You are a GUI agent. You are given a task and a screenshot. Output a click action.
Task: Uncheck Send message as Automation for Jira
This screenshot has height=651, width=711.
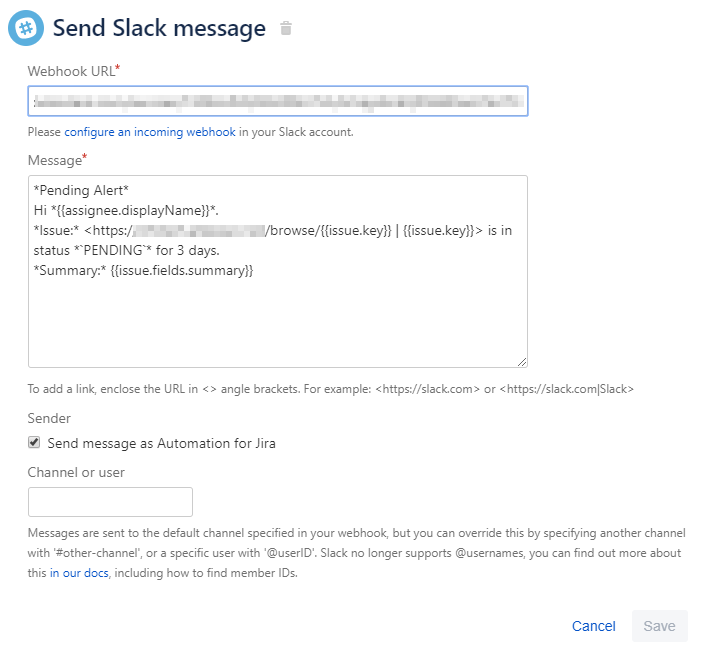pos(34,442)
